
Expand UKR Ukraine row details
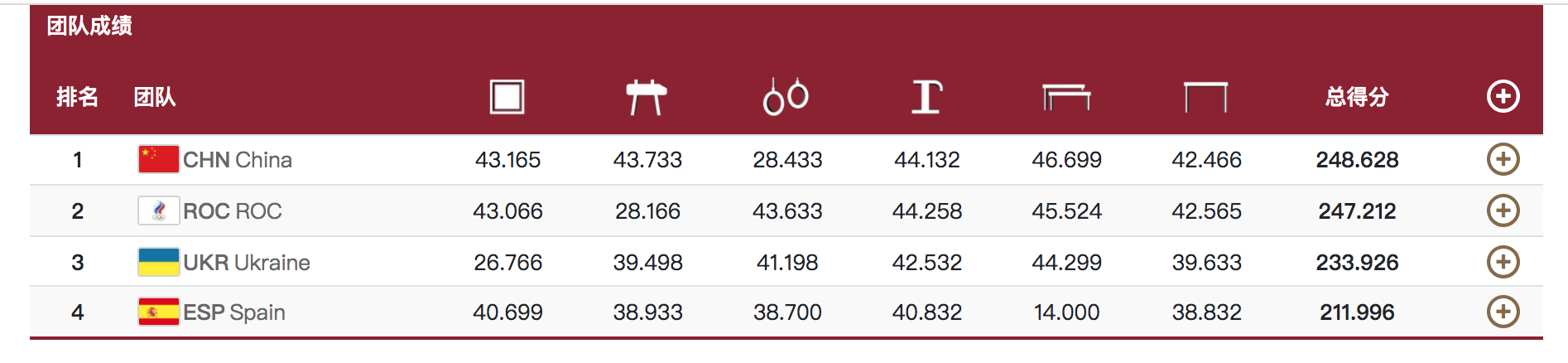click(1503, 262)
